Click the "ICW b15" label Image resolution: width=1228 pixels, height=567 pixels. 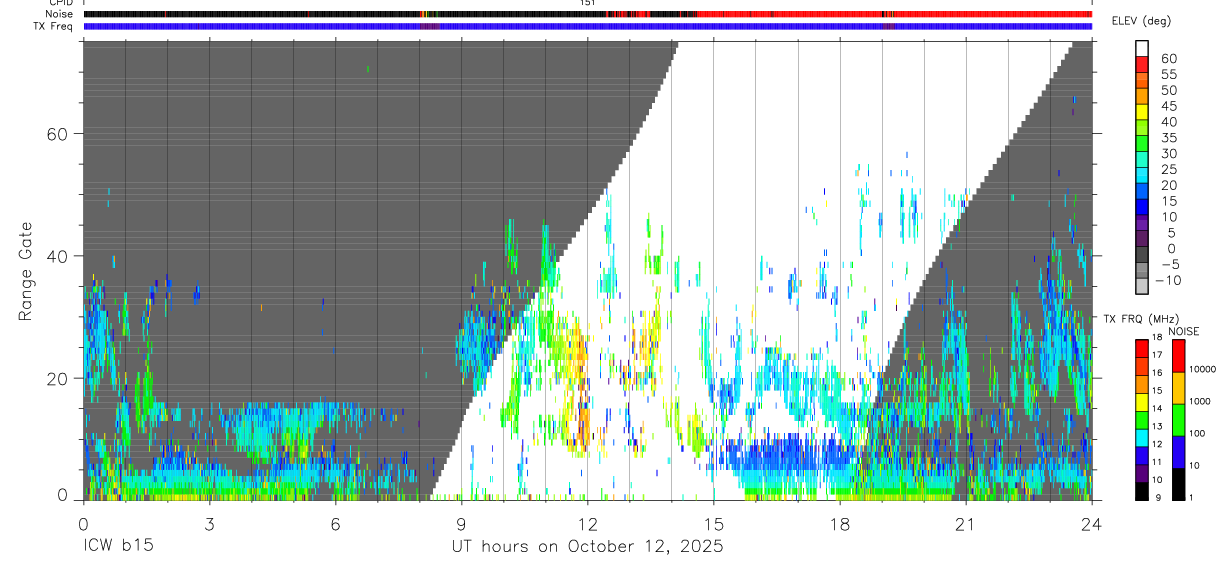pos(118,547)
